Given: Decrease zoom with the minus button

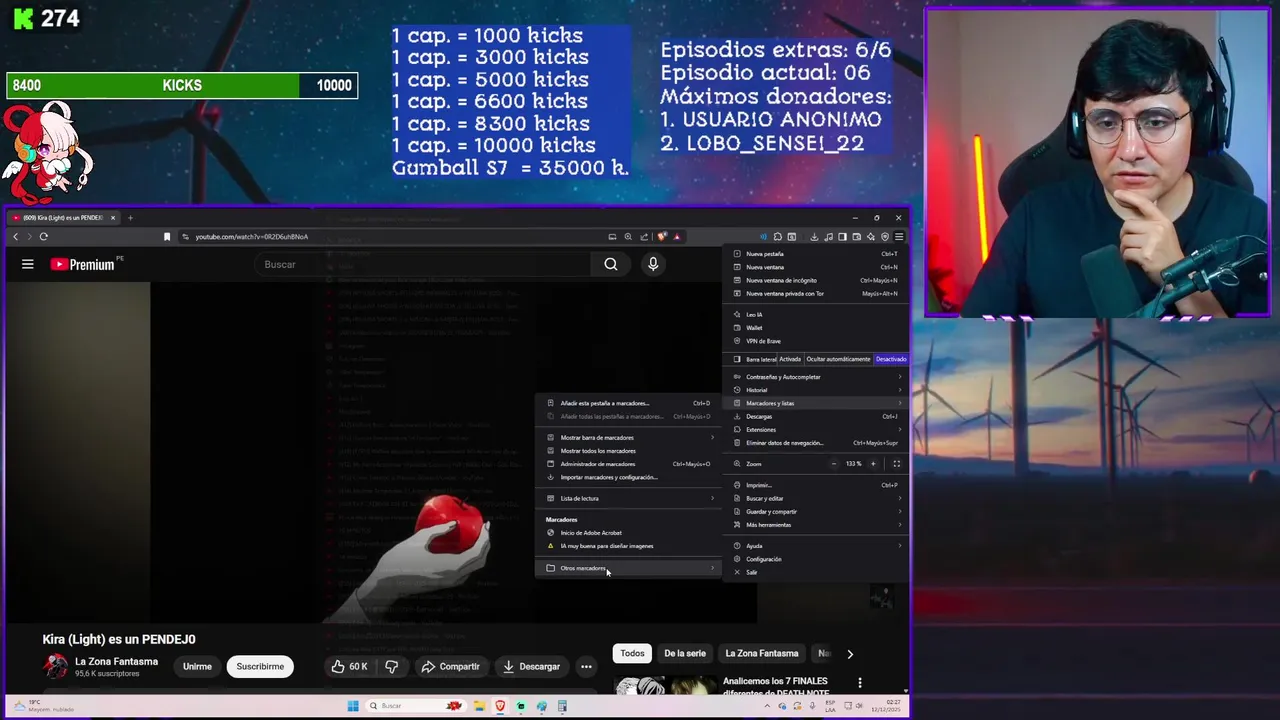Looking at the screenshot, I should coord(833,464).
